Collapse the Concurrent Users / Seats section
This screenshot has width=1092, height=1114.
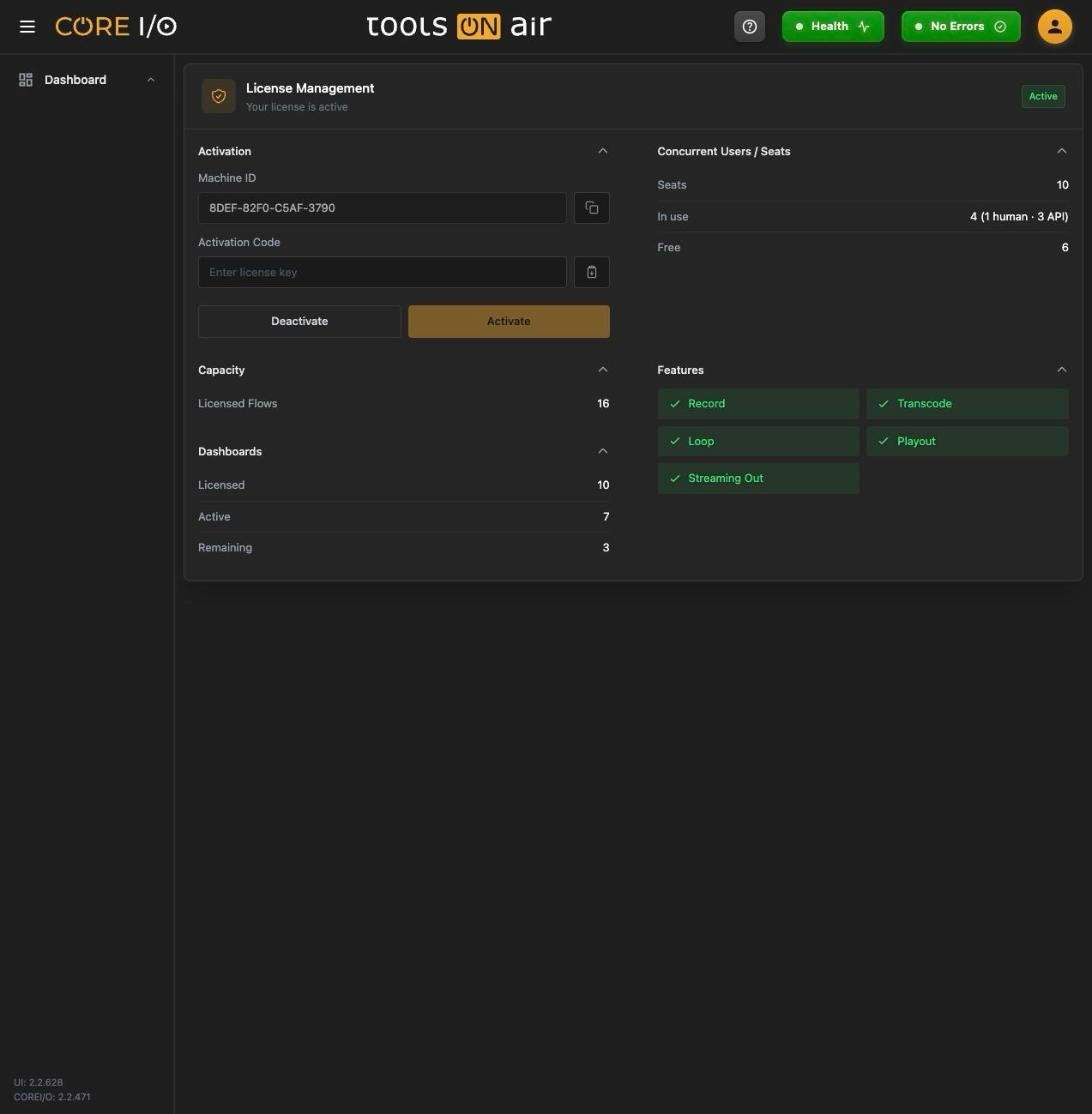1061,151
